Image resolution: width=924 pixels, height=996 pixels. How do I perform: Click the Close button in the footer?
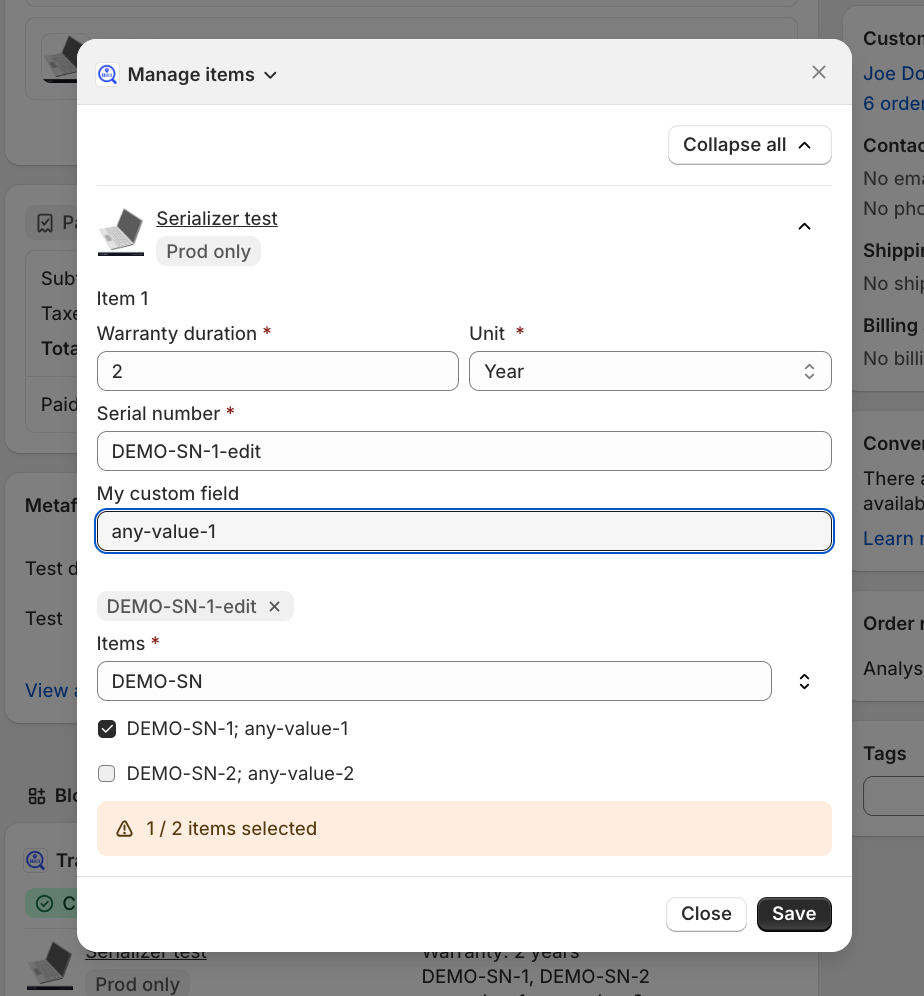coord(706,914)
